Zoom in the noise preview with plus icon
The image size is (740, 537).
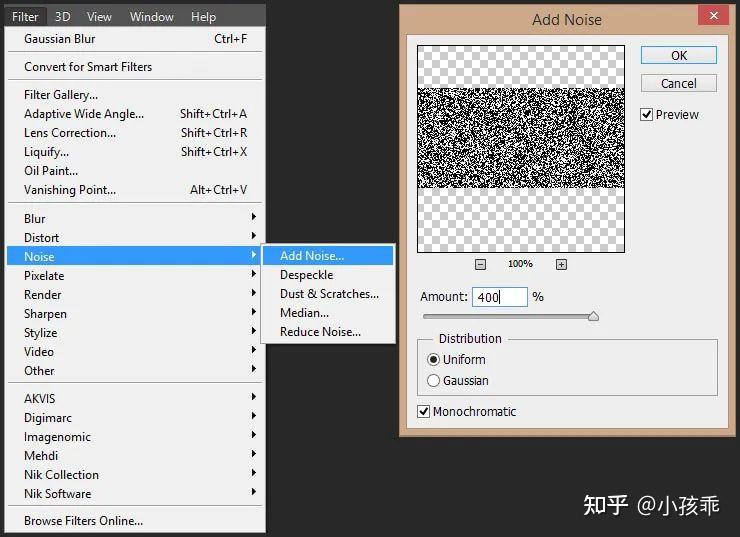click(x=561, y=264)
